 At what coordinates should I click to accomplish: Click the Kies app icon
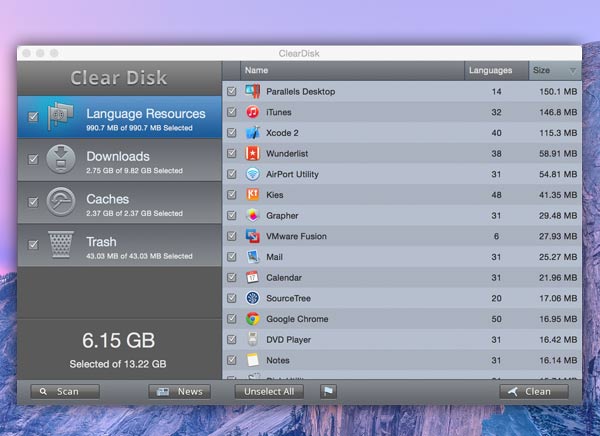tap(253, 195)
